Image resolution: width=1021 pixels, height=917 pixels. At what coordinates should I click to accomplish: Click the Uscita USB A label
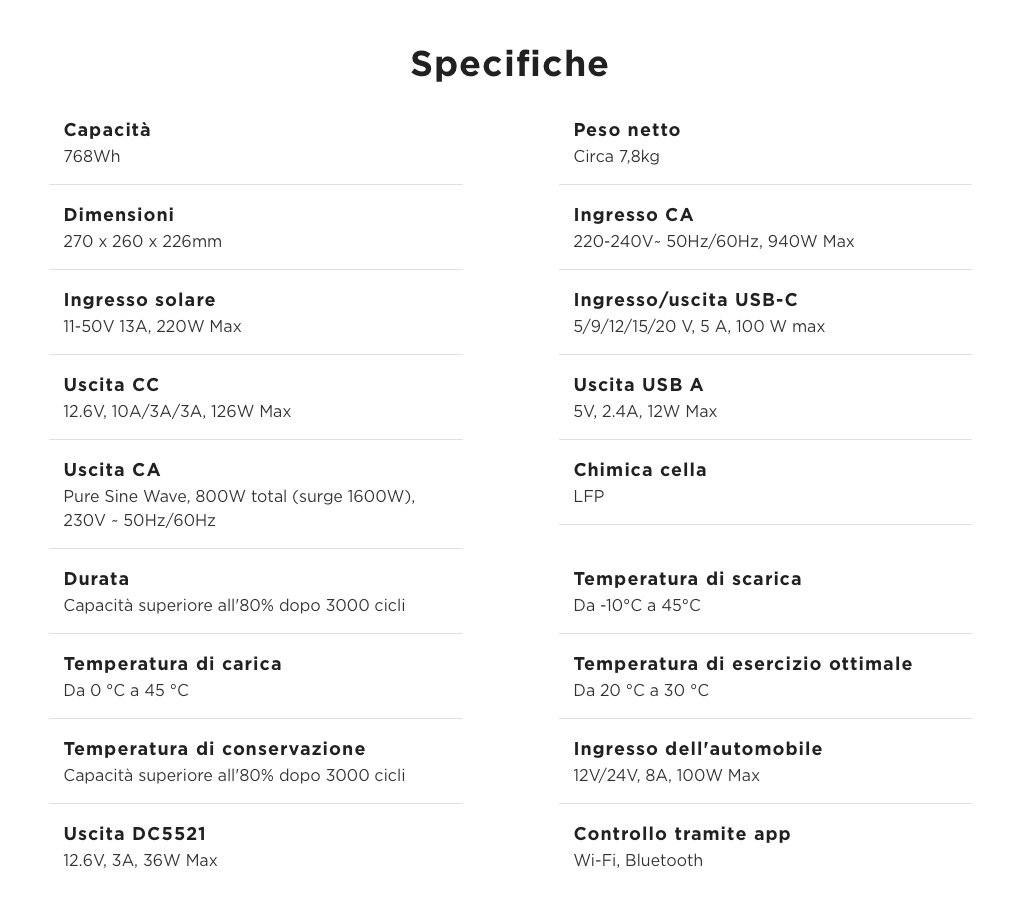point(639,385)
